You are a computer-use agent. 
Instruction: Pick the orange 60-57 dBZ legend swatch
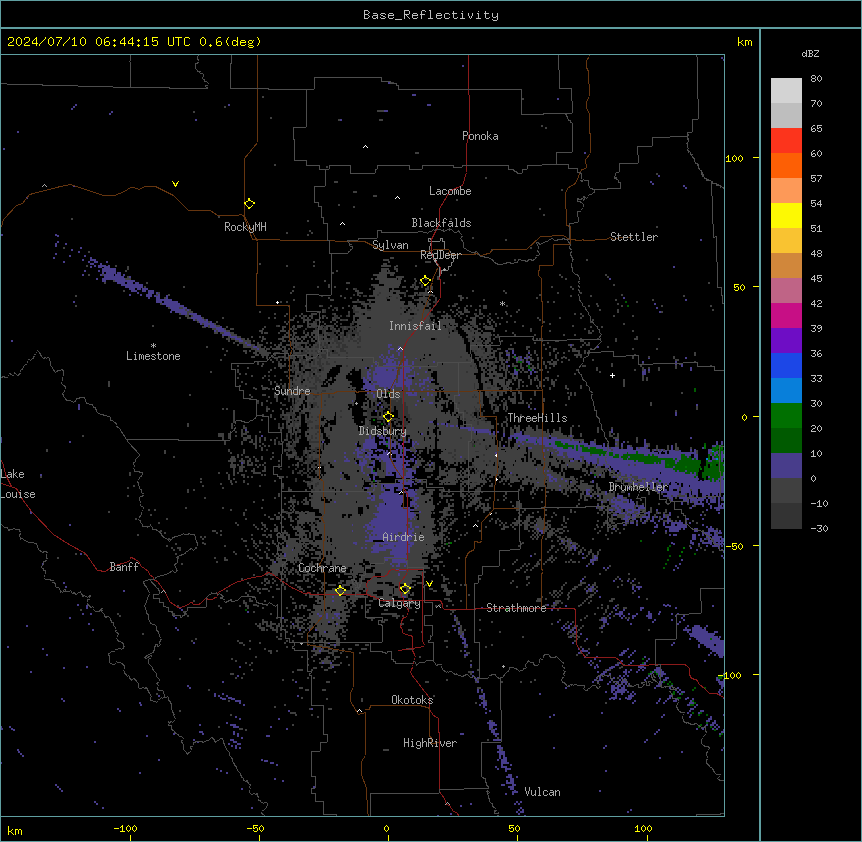pyautogui.click(x=786, y=165)
